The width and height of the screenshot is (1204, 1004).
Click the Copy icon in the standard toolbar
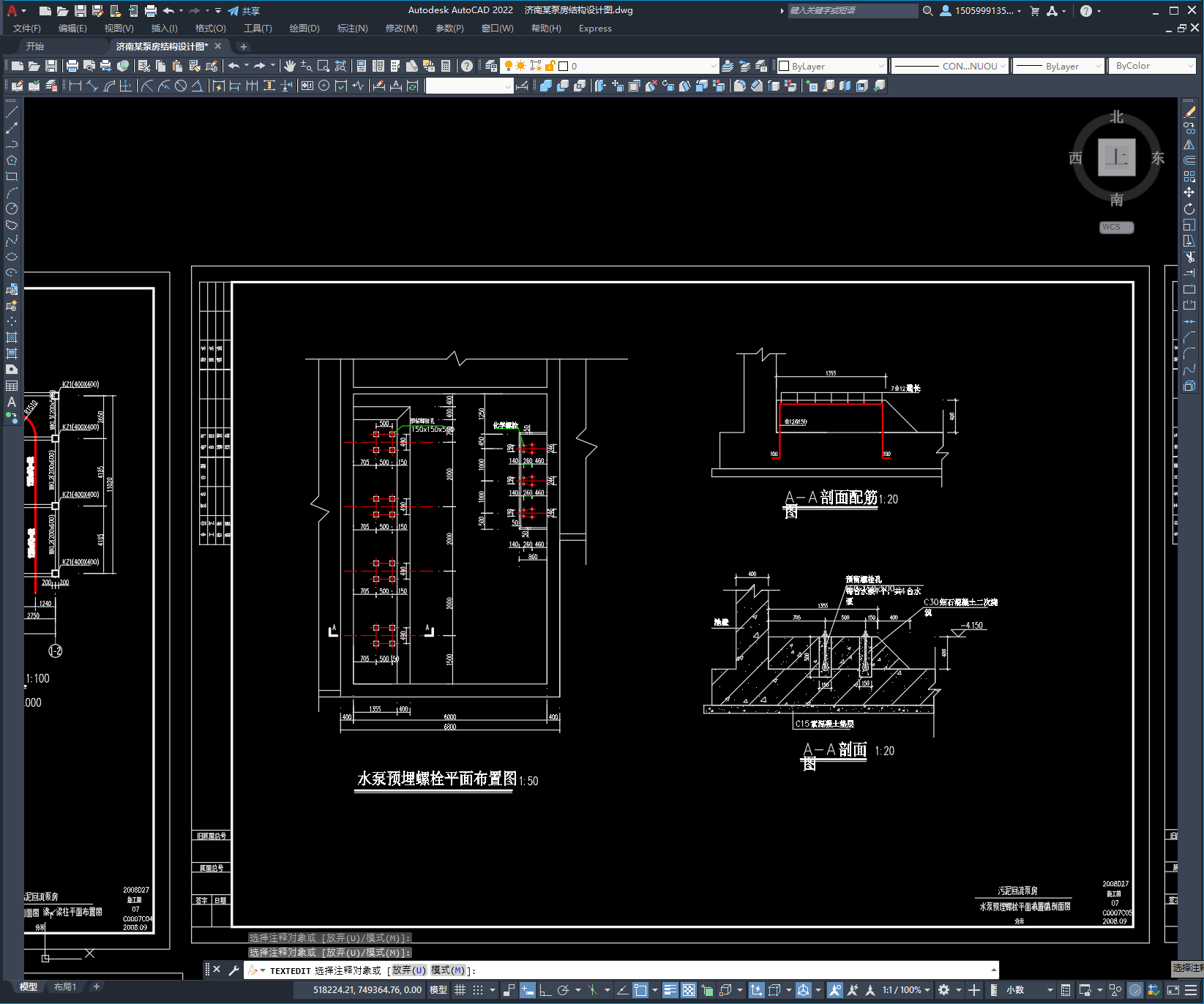tap(161, 66)
